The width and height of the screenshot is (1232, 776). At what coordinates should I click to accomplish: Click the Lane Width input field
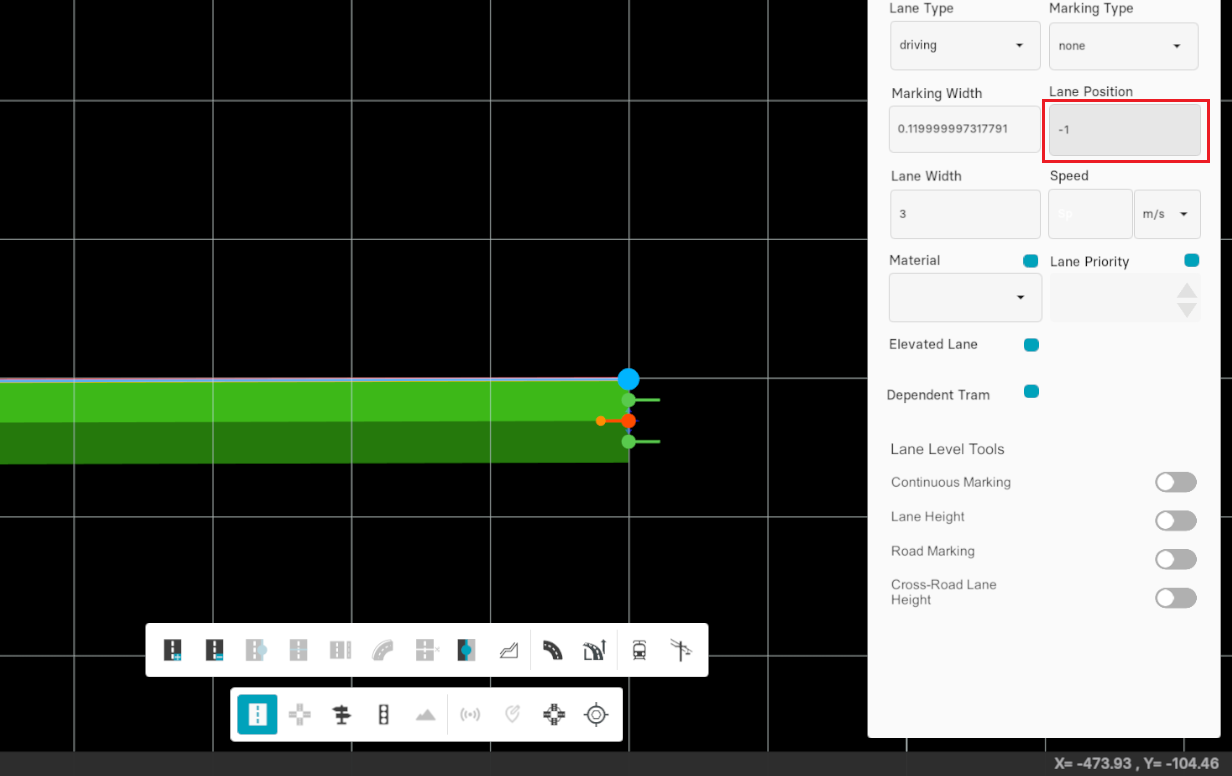point(964,214)
